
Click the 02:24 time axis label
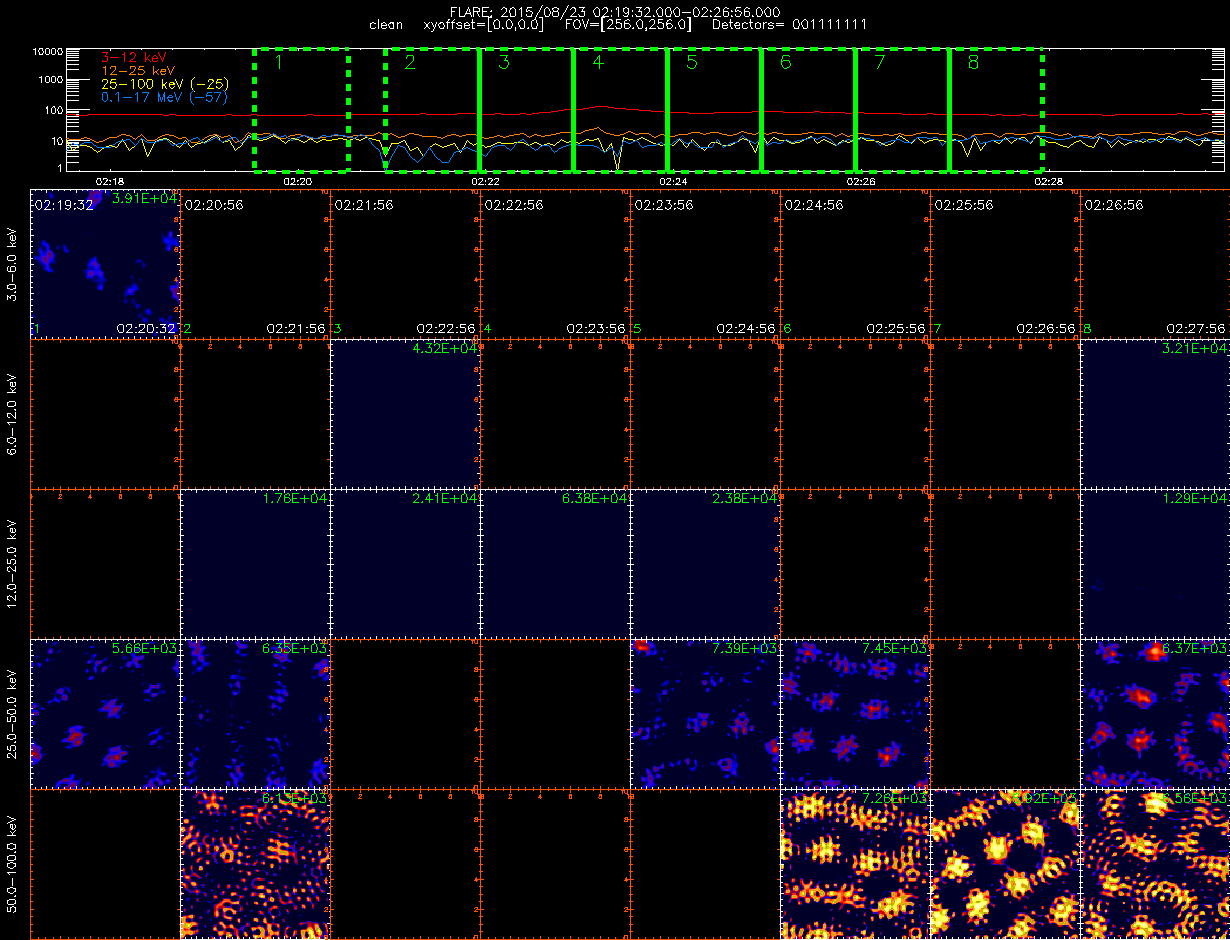tap(673, 182)
